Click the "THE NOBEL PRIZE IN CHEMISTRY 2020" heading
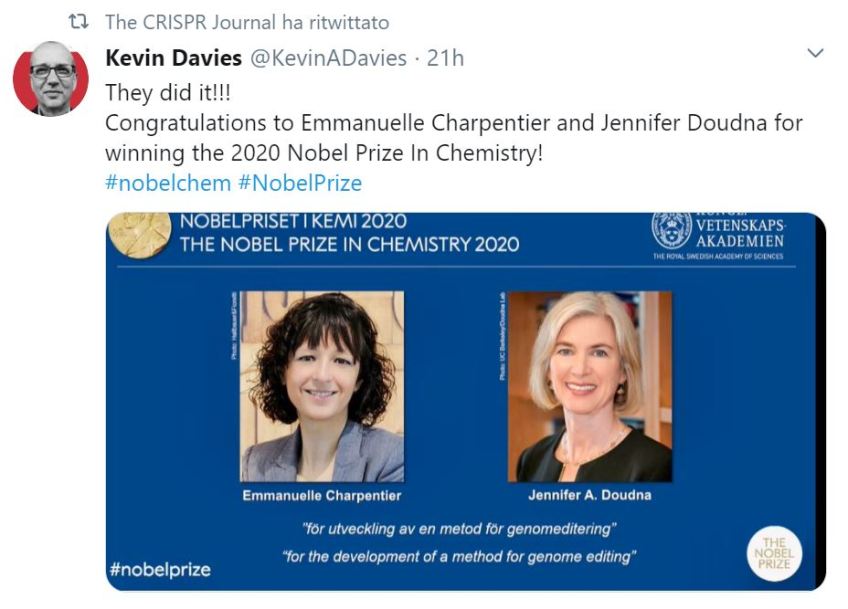 (349, 243)
